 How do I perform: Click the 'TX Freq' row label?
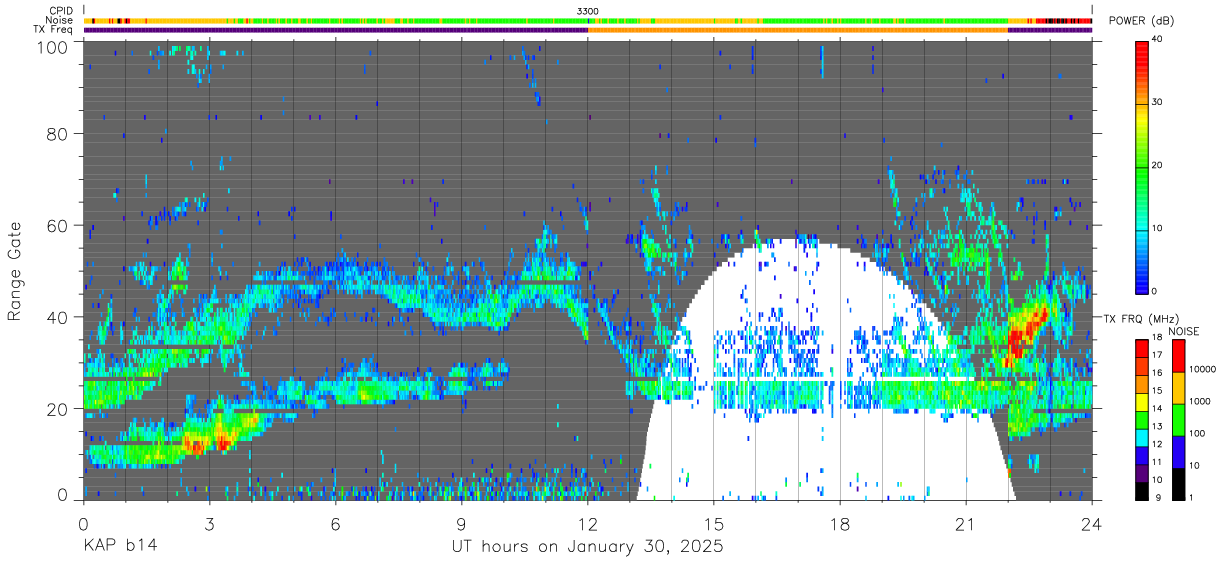pyautogui.click(x=54, y=30)
